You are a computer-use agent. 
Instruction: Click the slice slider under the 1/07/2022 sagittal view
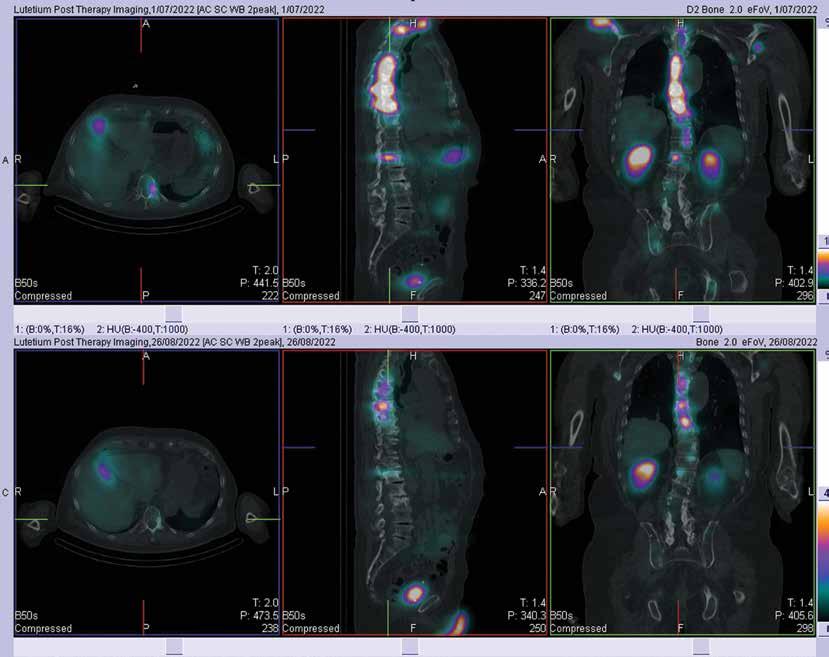point(410,313)
